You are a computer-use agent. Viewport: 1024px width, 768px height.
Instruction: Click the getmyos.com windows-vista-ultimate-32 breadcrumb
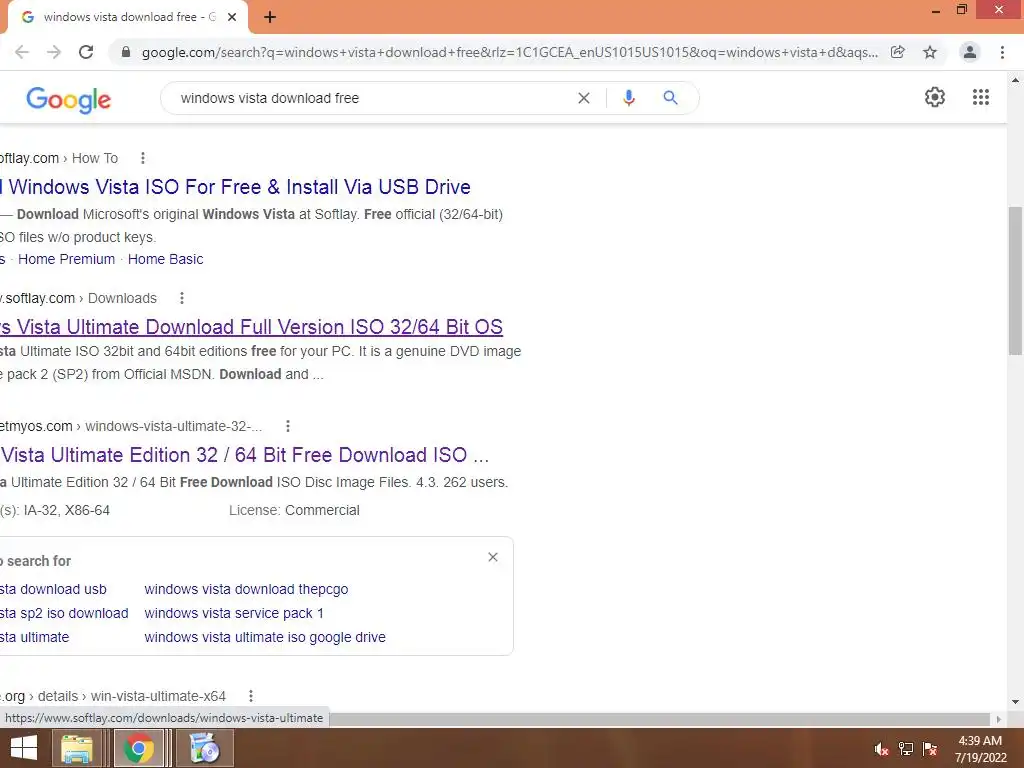(131, 426)
